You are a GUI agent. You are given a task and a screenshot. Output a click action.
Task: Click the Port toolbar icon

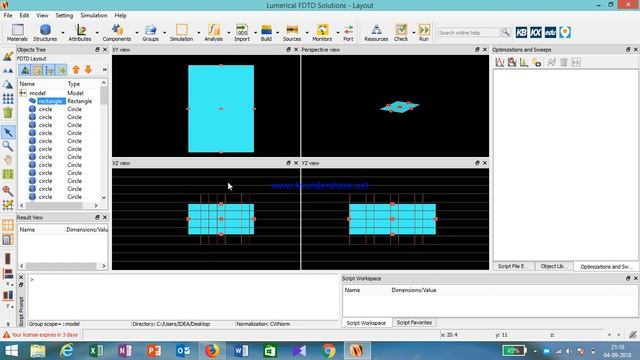pyautogui.click(x=348, y=32)
